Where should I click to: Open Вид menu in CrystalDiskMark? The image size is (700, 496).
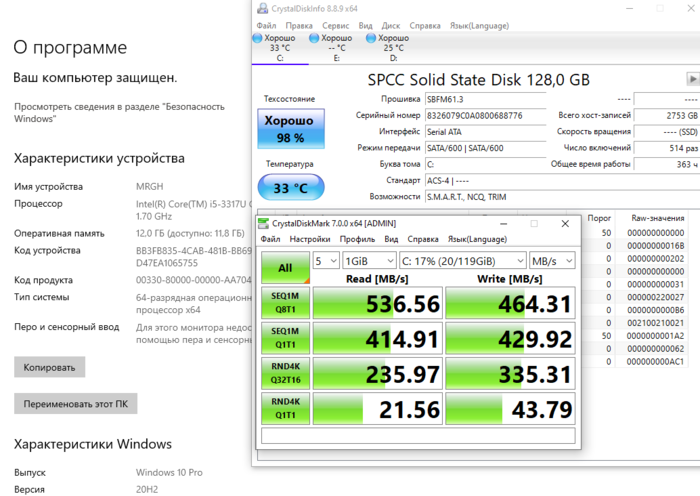click(x=391, y=239)
